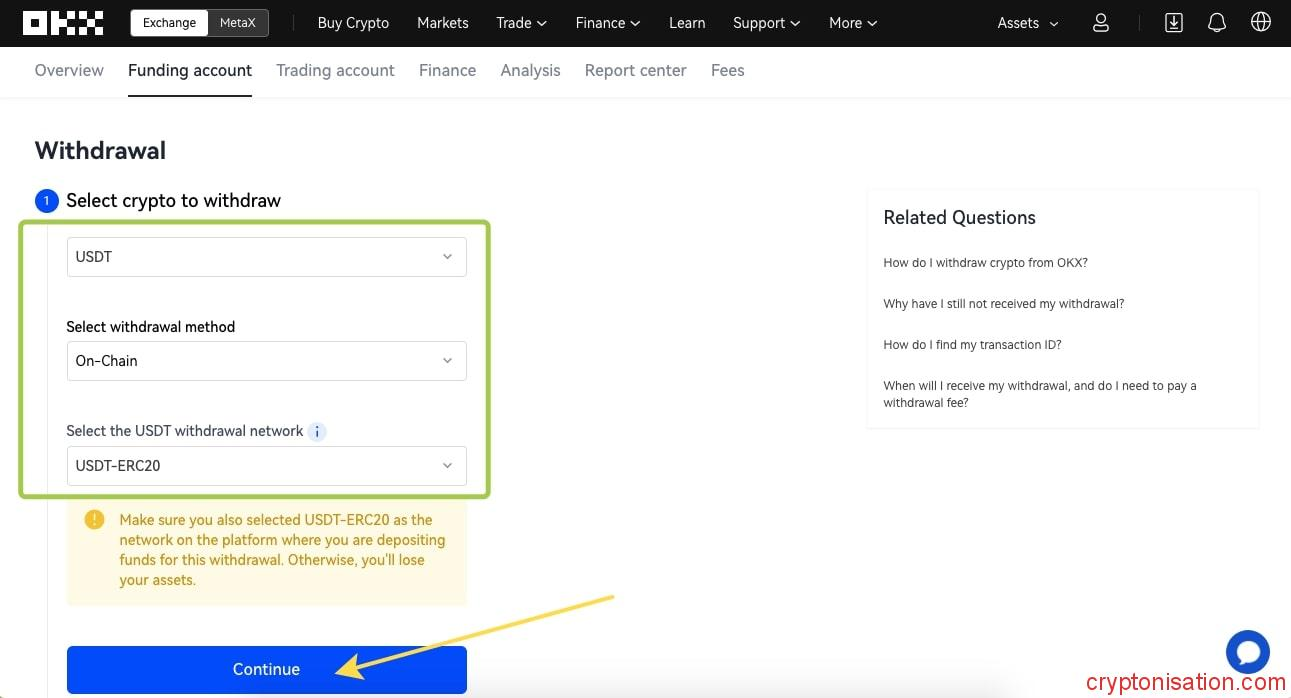The height and width of the screenshot is (698, 1291).
Task: Expand the Assets menu
Action: click(1028, 23)
